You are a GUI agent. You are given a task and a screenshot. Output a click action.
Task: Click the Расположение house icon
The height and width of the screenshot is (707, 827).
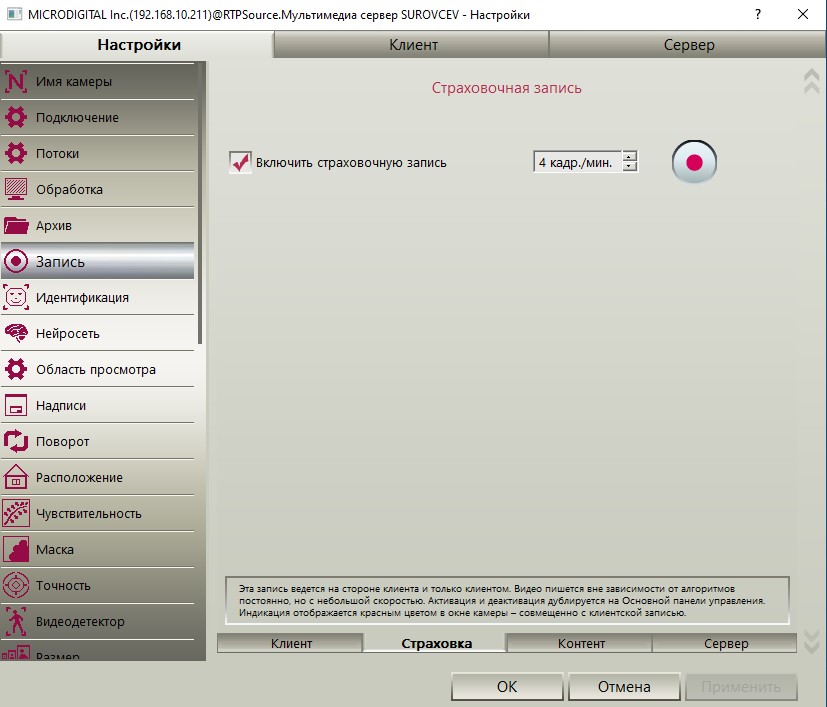[16, 477]
